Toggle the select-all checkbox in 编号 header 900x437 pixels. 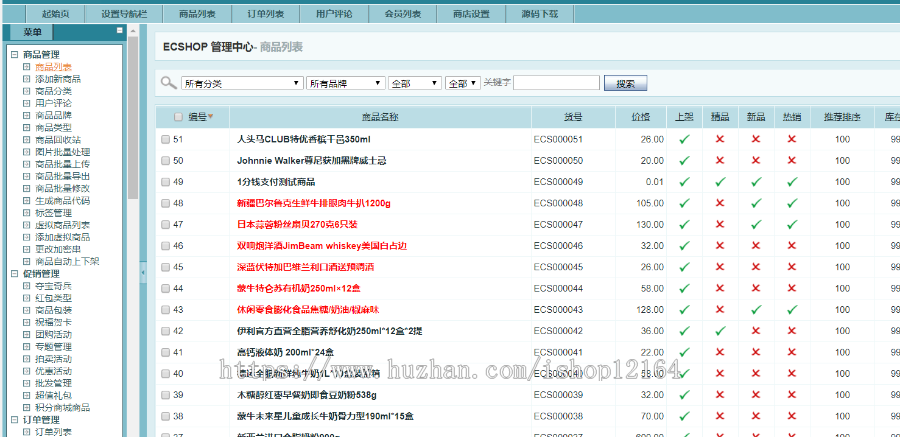178,117
